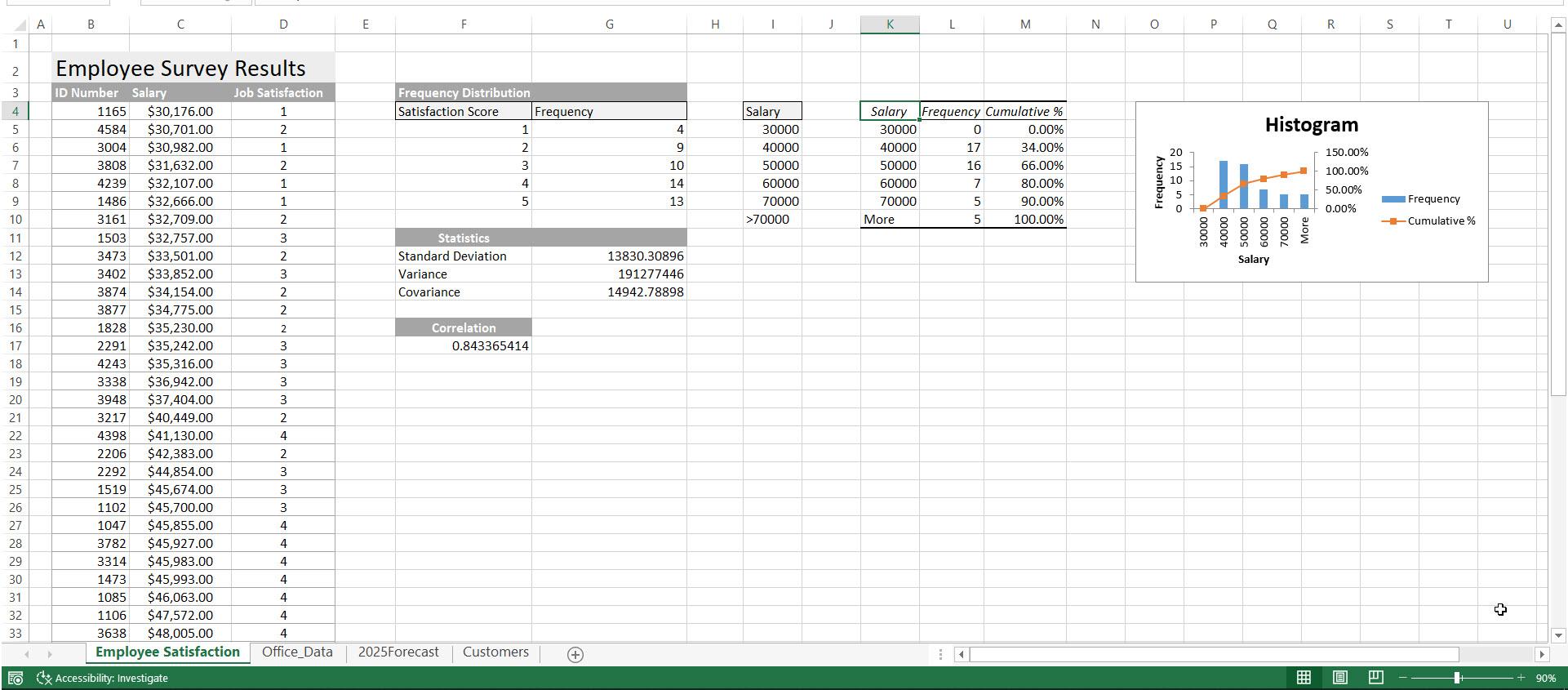Select column K header
The height and width of the screenshot is (690, 1568).
tap(890, 24)
